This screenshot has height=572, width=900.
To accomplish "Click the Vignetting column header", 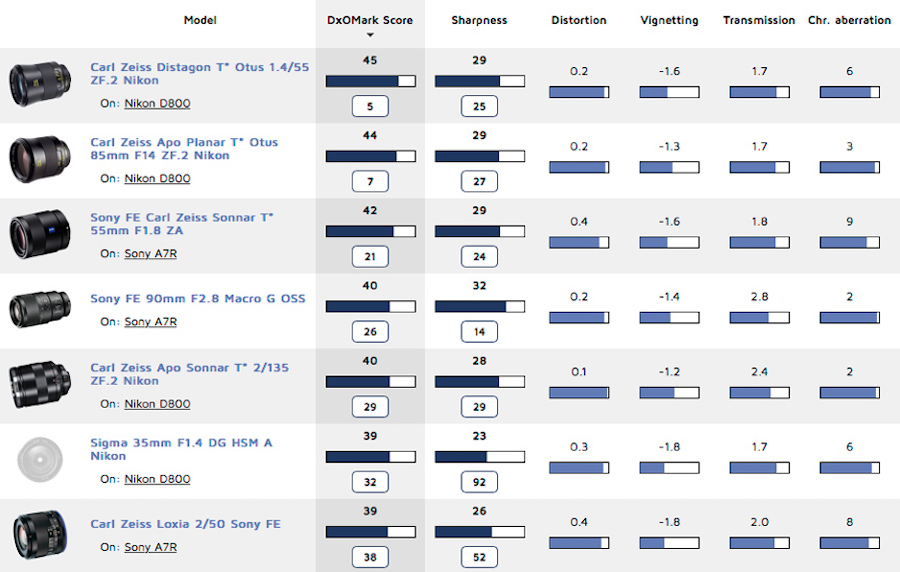I will (669, 20).
